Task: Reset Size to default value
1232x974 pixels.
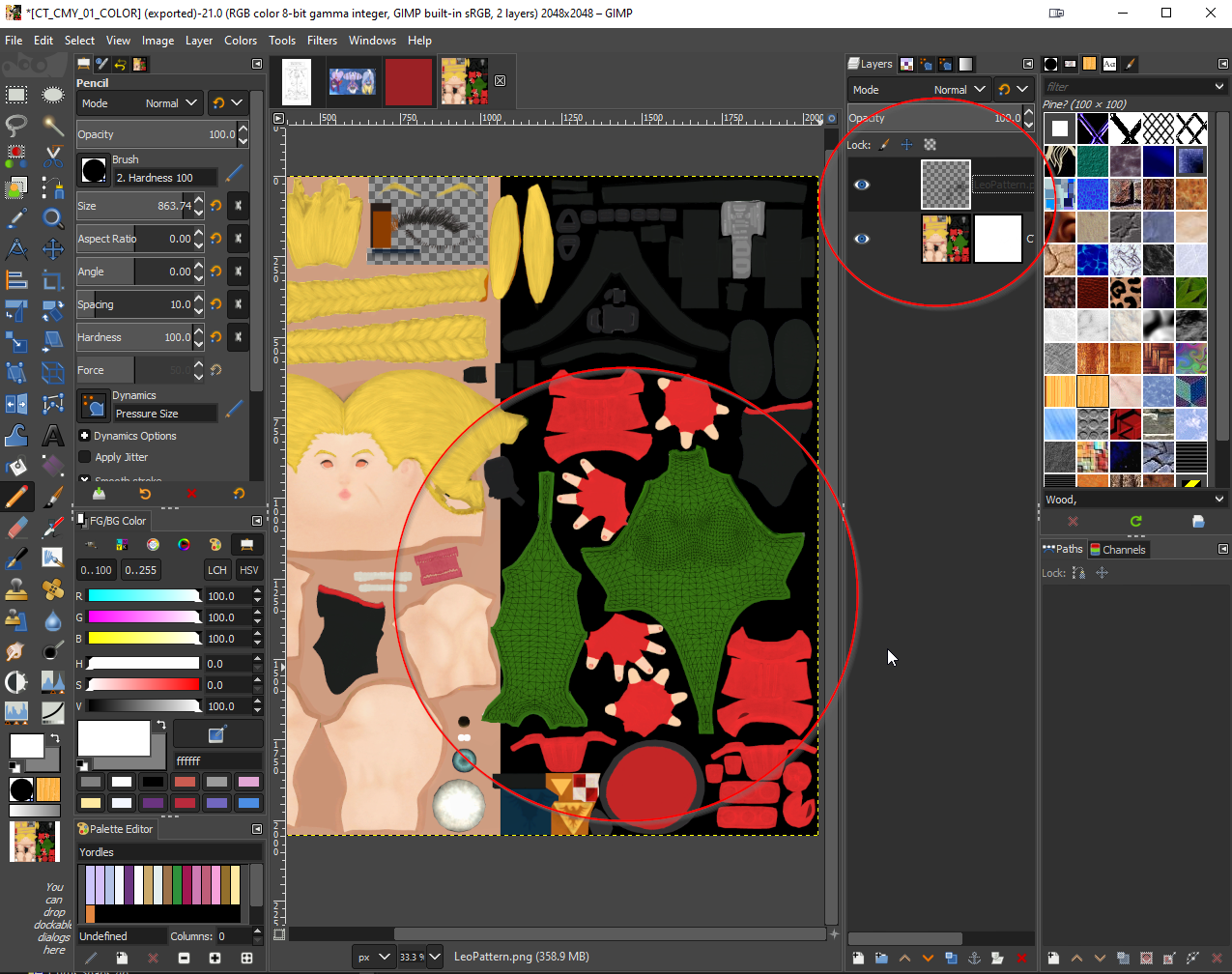Action: click(216, 206)
